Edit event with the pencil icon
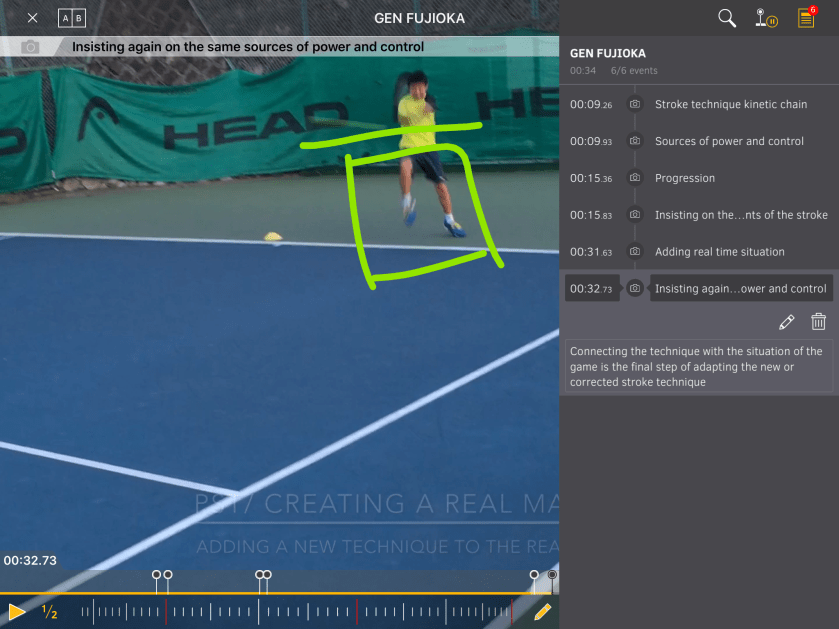Viewport: 839px width, 629px height. 787,322
